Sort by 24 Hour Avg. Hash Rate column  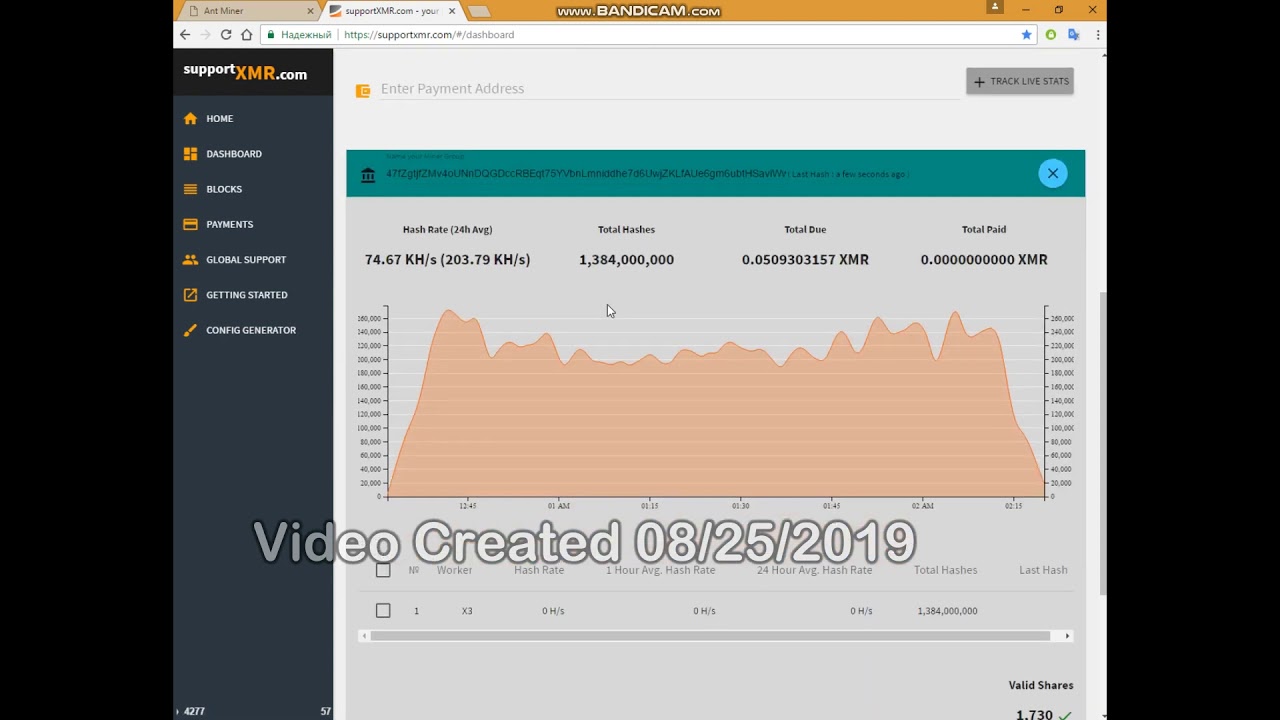click(814, 570)
